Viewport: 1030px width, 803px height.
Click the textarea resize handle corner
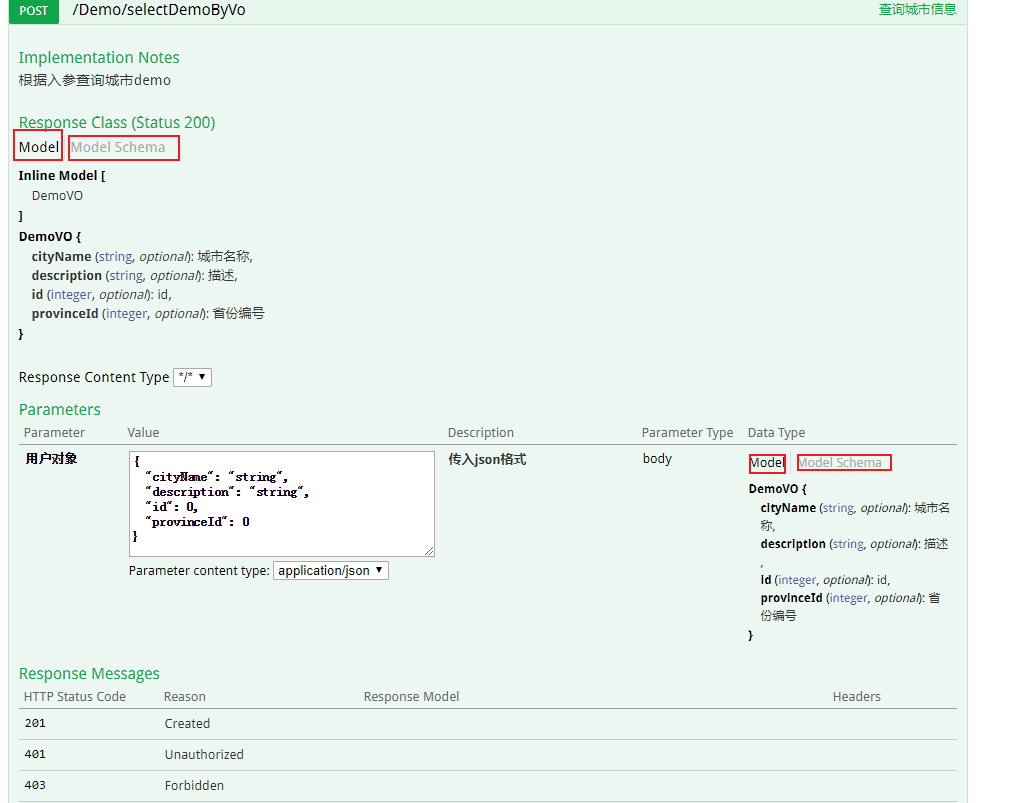coord(429,551)
